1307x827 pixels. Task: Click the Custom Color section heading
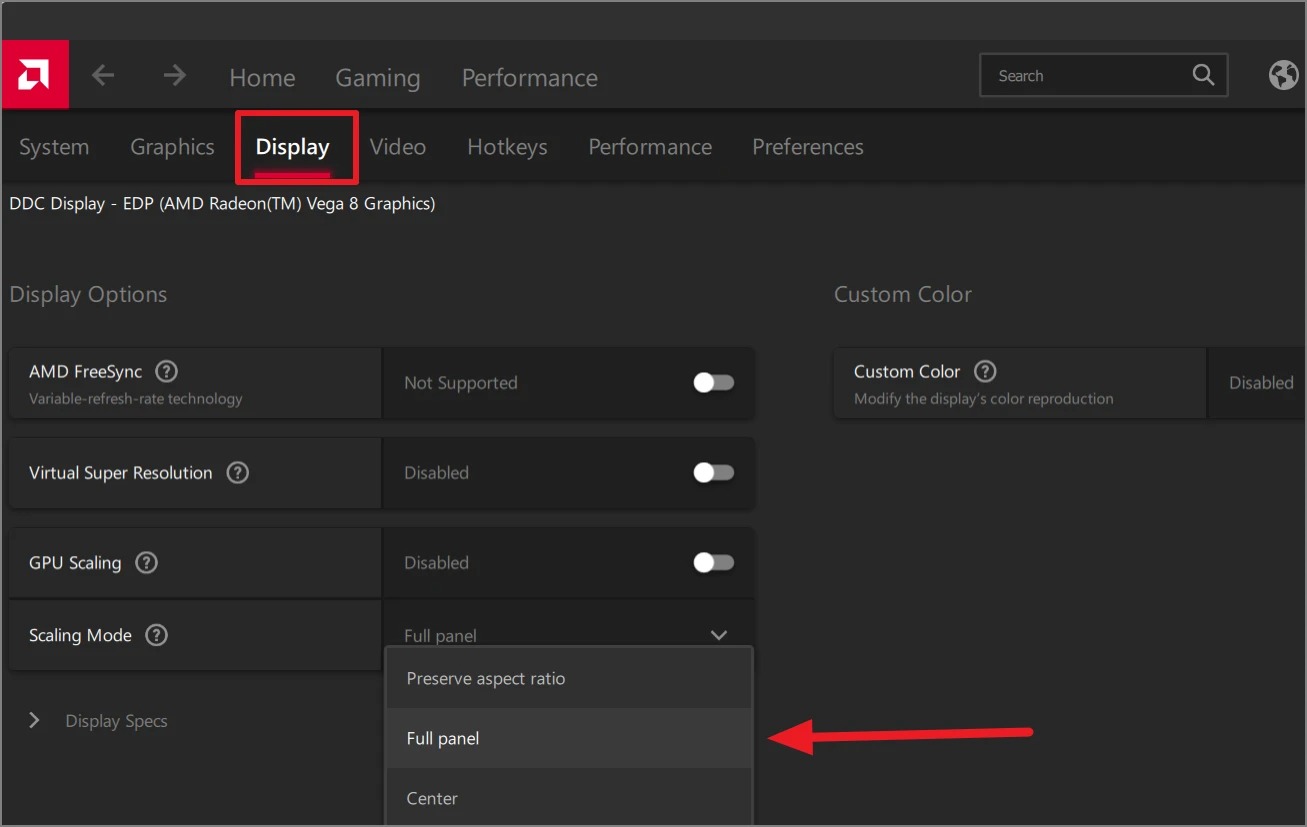(x=903, y=294)
